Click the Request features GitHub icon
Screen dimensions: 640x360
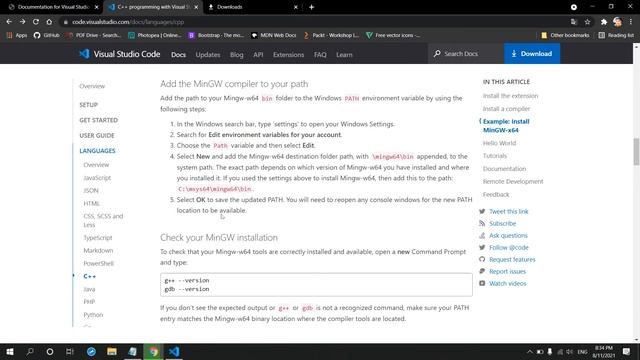[482, 259]
